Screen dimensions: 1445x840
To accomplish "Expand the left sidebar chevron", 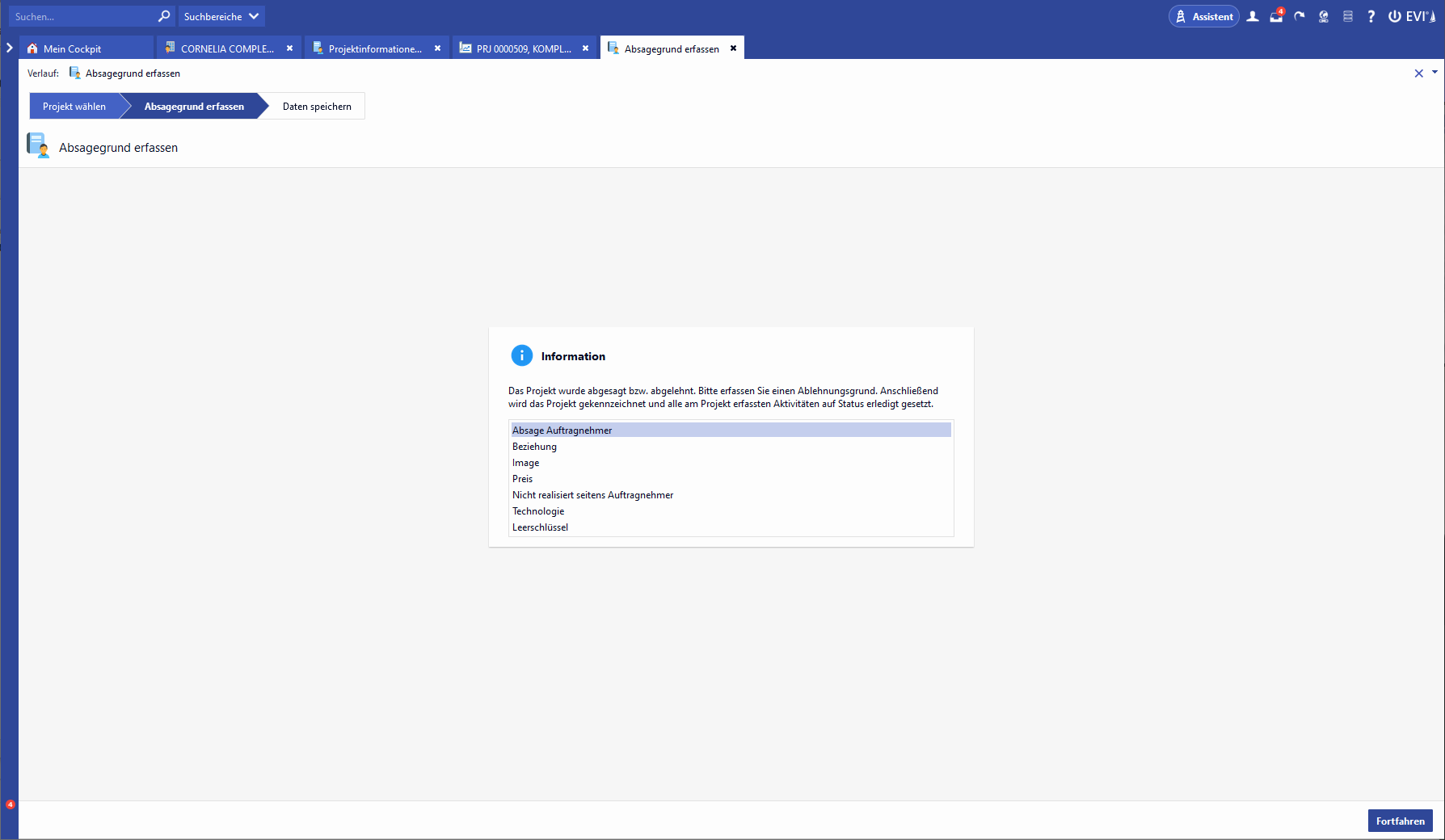I will click(x=9, y=48).
